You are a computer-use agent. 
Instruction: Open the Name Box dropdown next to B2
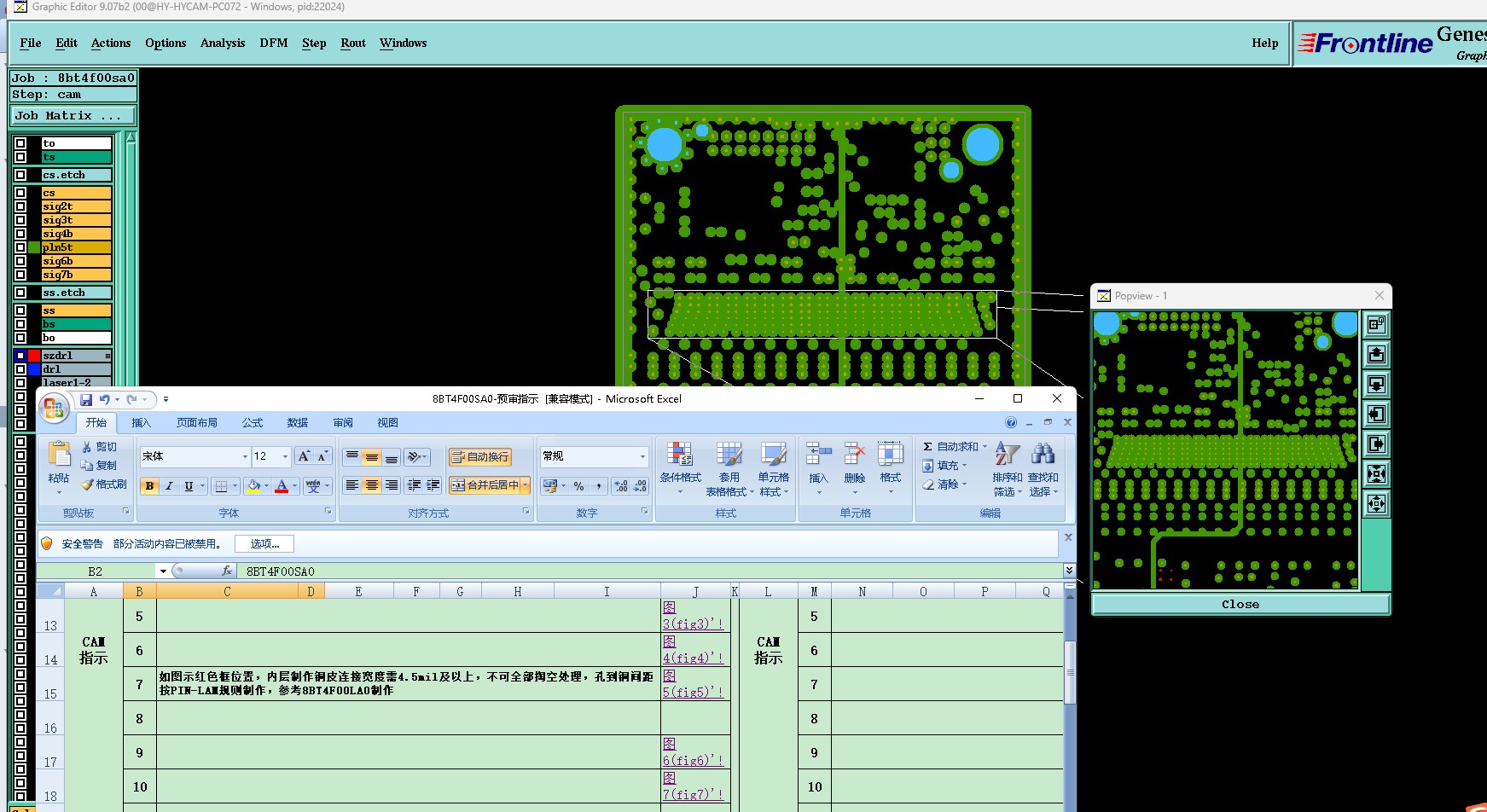click(x=163, y=571)
